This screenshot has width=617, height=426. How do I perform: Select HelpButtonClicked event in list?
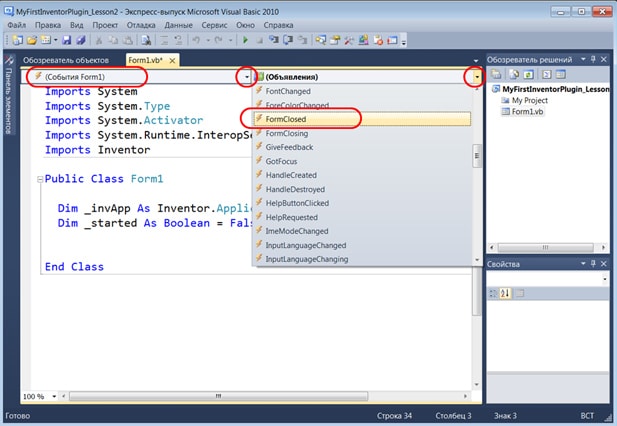(362, 203)
